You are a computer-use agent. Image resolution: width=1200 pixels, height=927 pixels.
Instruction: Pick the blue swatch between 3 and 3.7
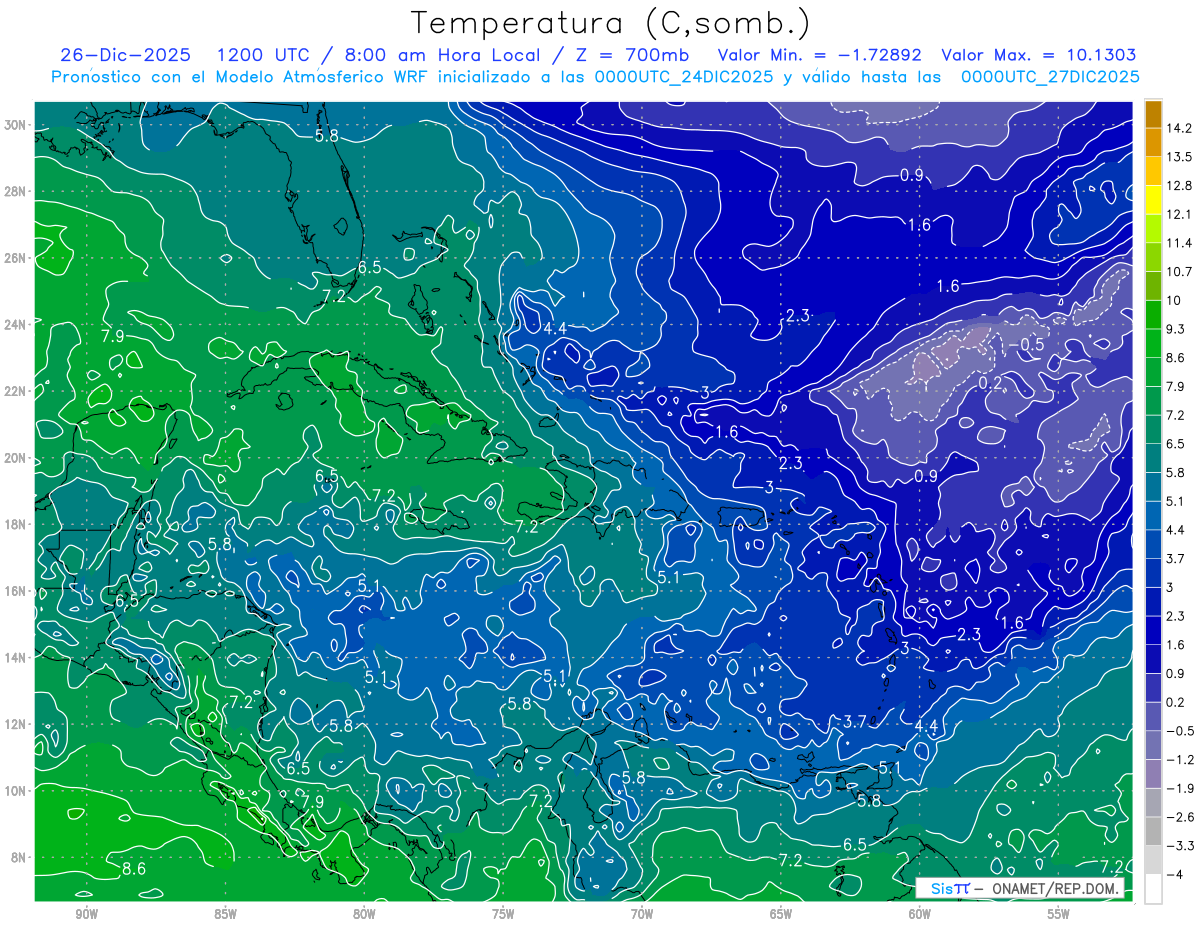click(x=1153, y=573)
